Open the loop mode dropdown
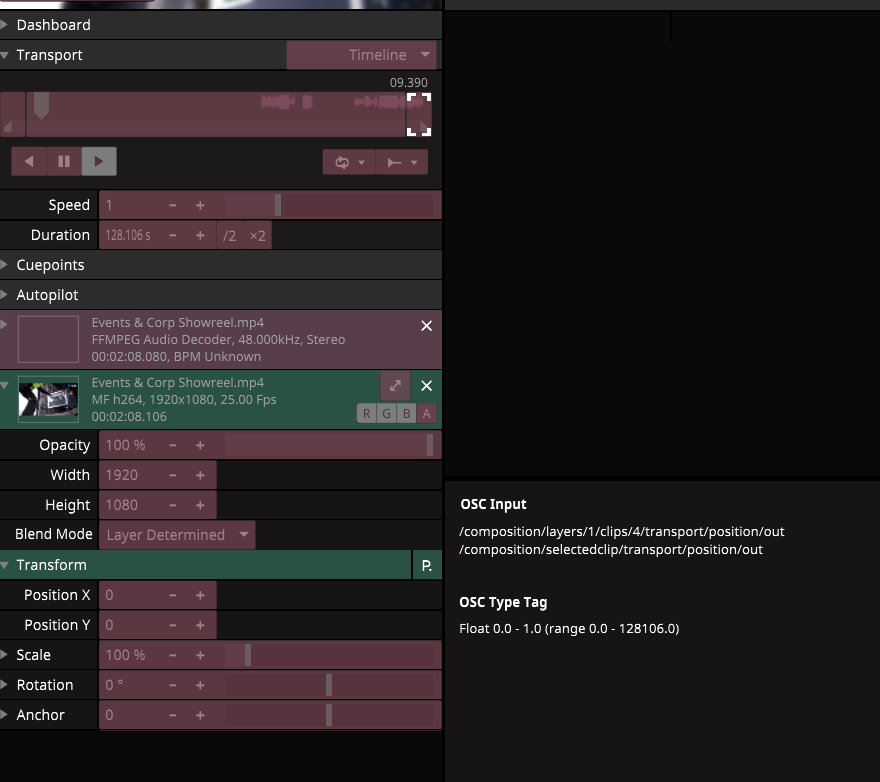880x782 pixels. [348, 162]
